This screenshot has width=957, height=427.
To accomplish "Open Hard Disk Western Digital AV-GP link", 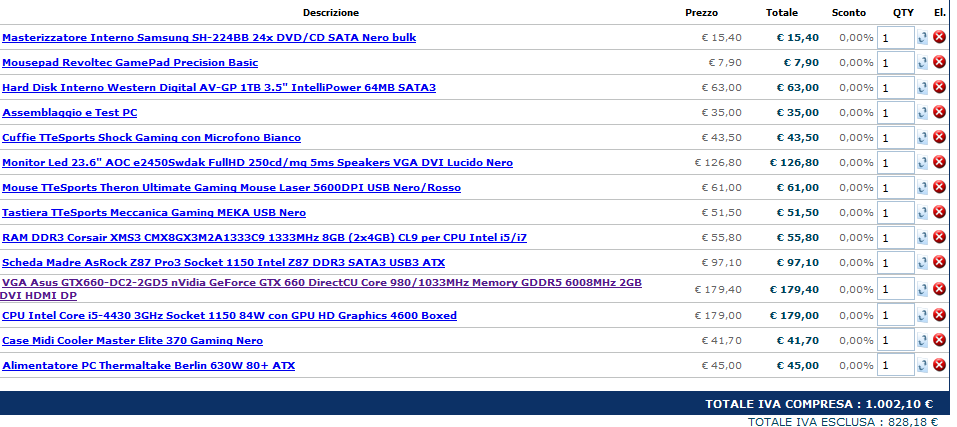I will (219, 88).
